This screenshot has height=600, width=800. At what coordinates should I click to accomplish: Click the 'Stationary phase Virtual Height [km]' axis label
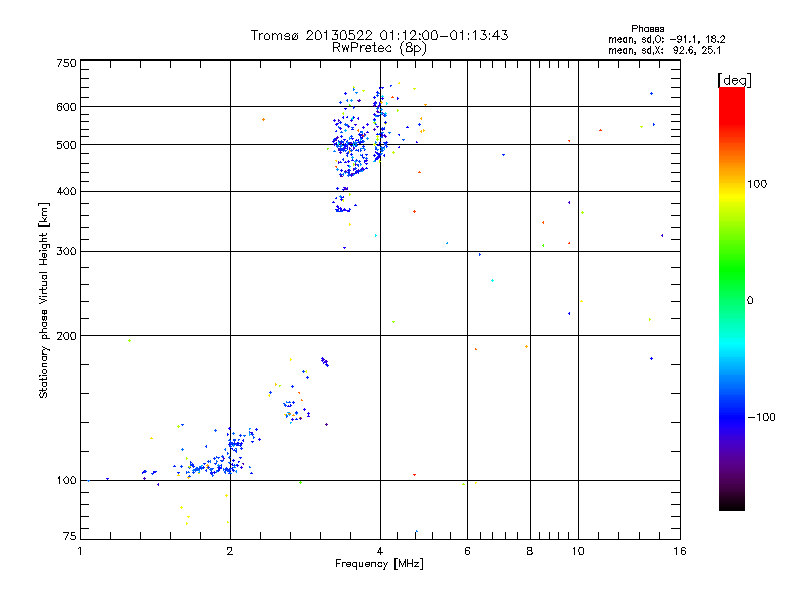44,300
